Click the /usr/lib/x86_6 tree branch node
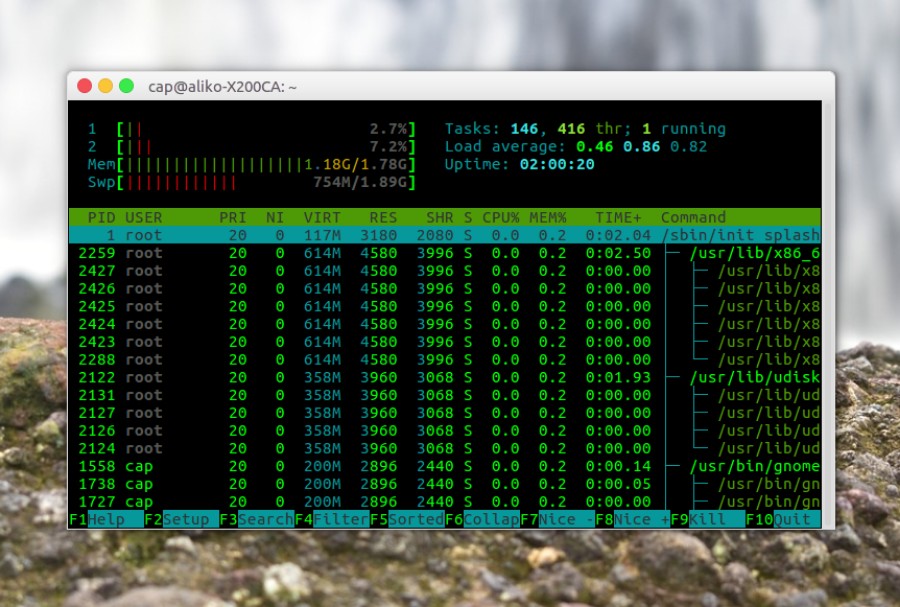 755,253
